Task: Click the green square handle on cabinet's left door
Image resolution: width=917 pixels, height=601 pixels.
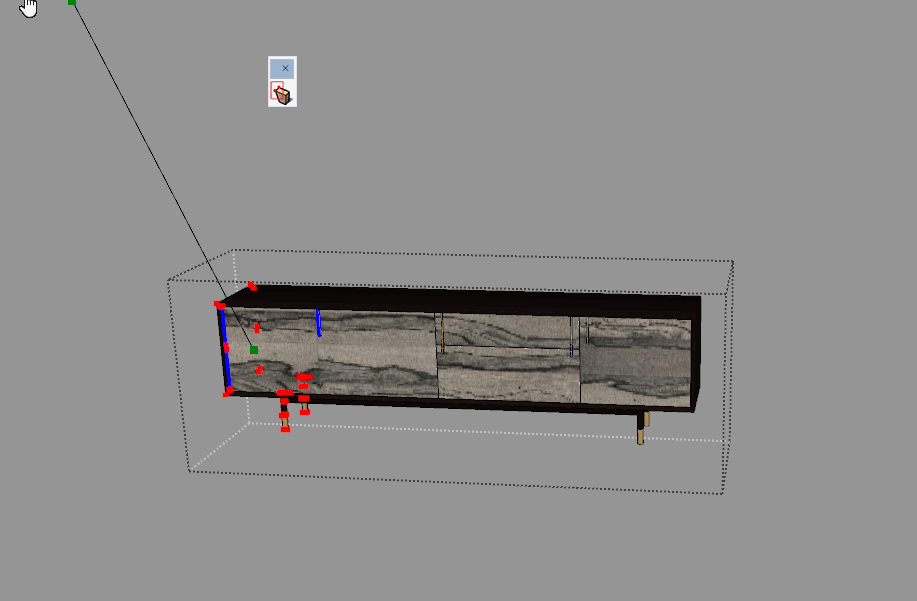Action: point(254,349)
